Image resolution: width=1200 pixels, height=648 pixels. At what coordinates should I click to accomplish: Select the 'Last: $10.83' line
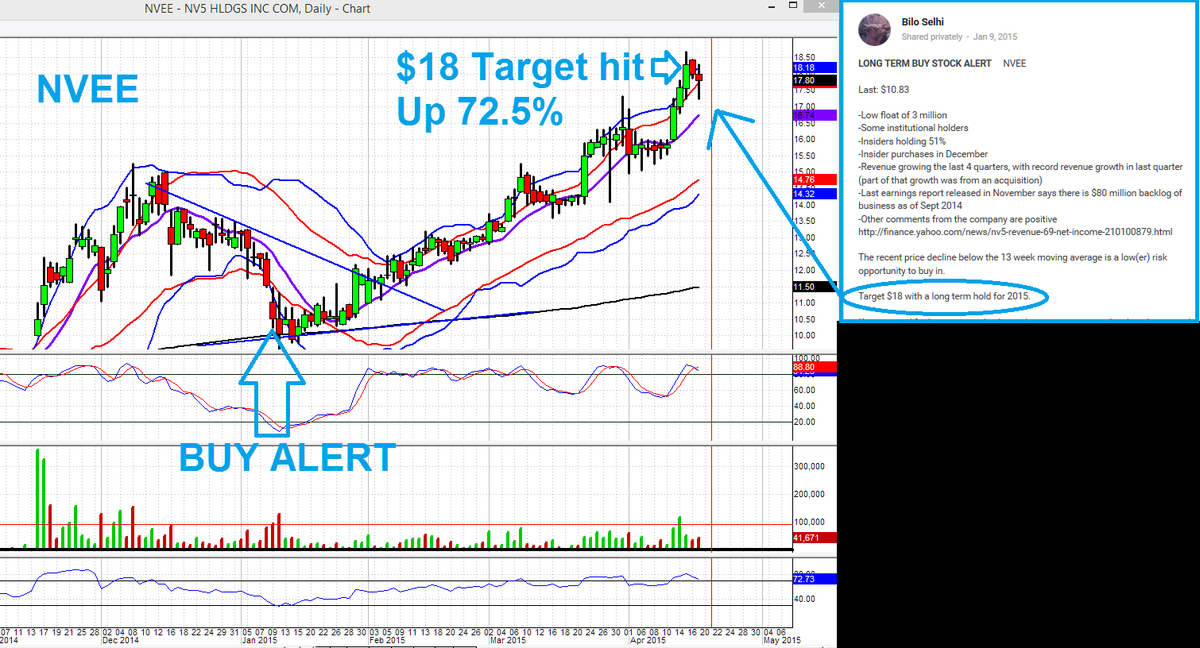click(882, 90)
